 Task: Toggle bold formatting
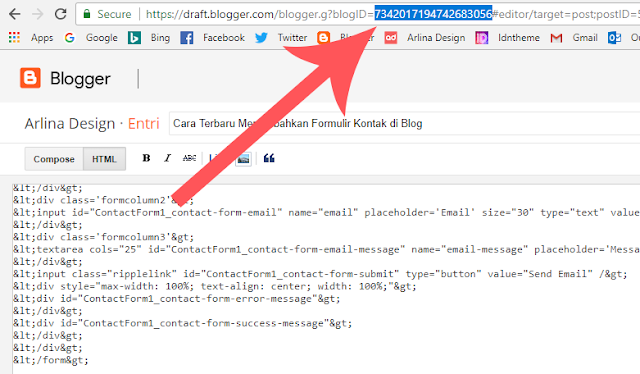click(x=146, y=158)
